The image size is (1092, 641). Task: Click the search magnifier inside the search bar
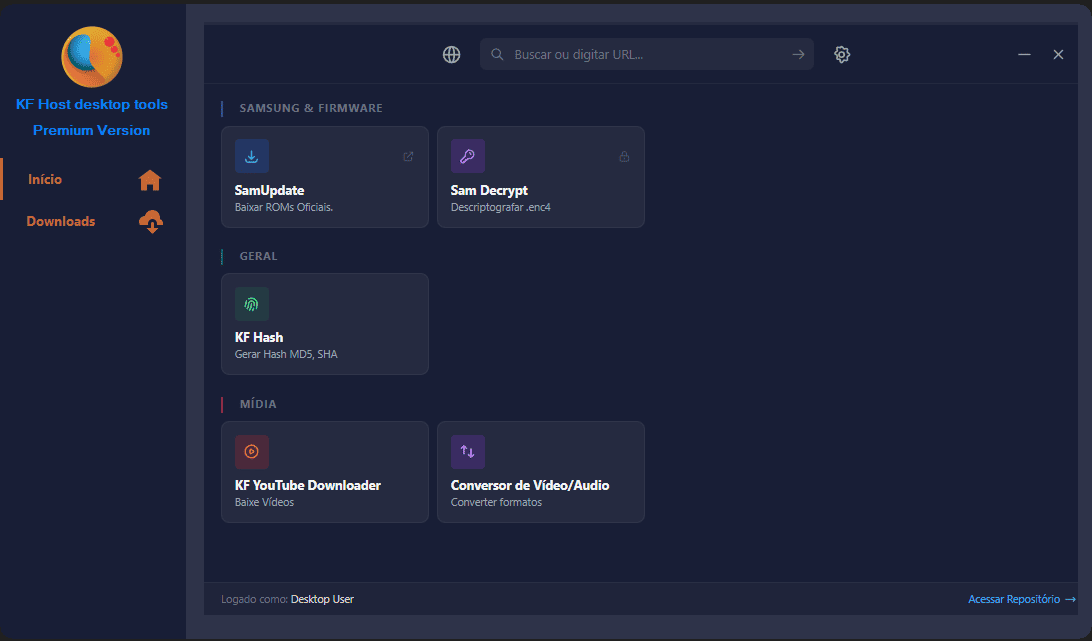497,54
